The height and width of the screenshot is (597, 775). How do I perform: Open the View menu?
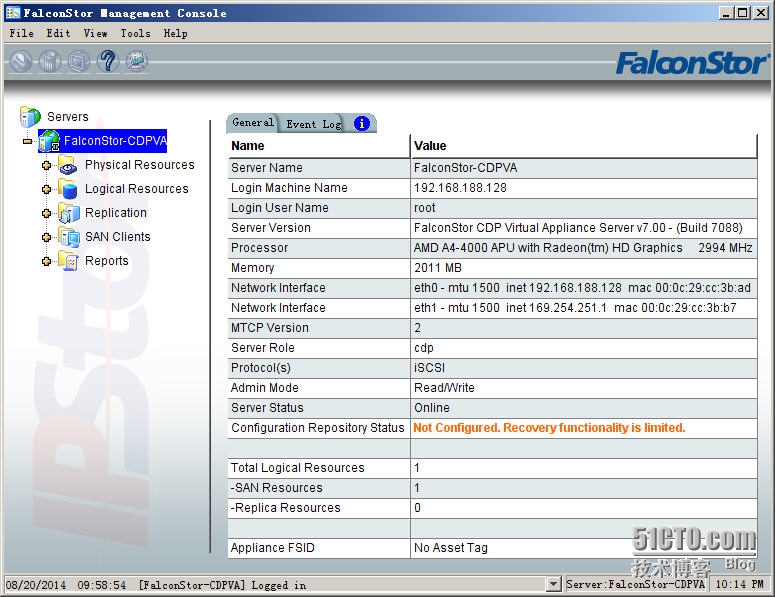[x=95, y=34]
